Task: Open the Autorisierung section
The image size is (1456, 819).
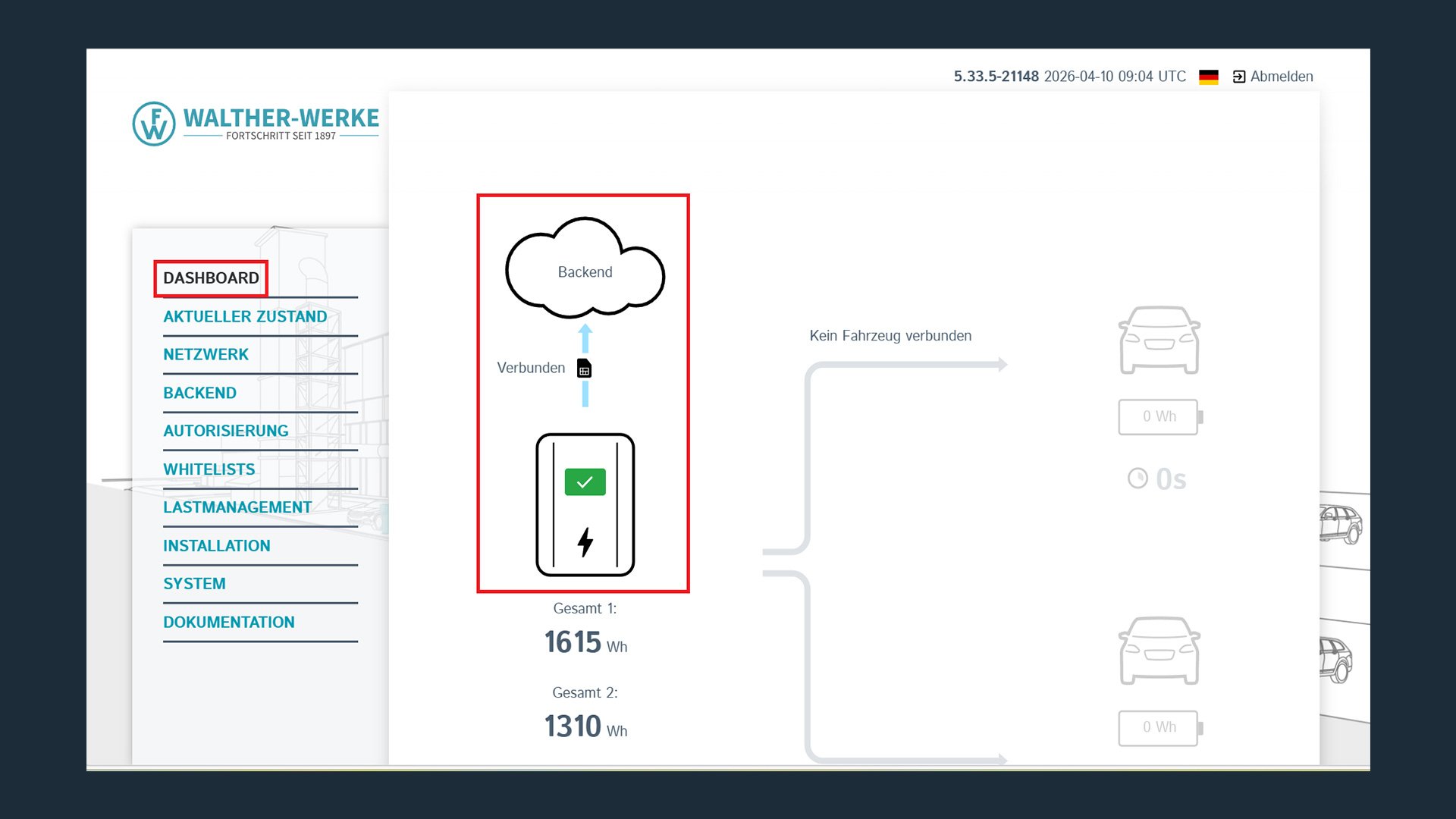Action: pos(225,431)
